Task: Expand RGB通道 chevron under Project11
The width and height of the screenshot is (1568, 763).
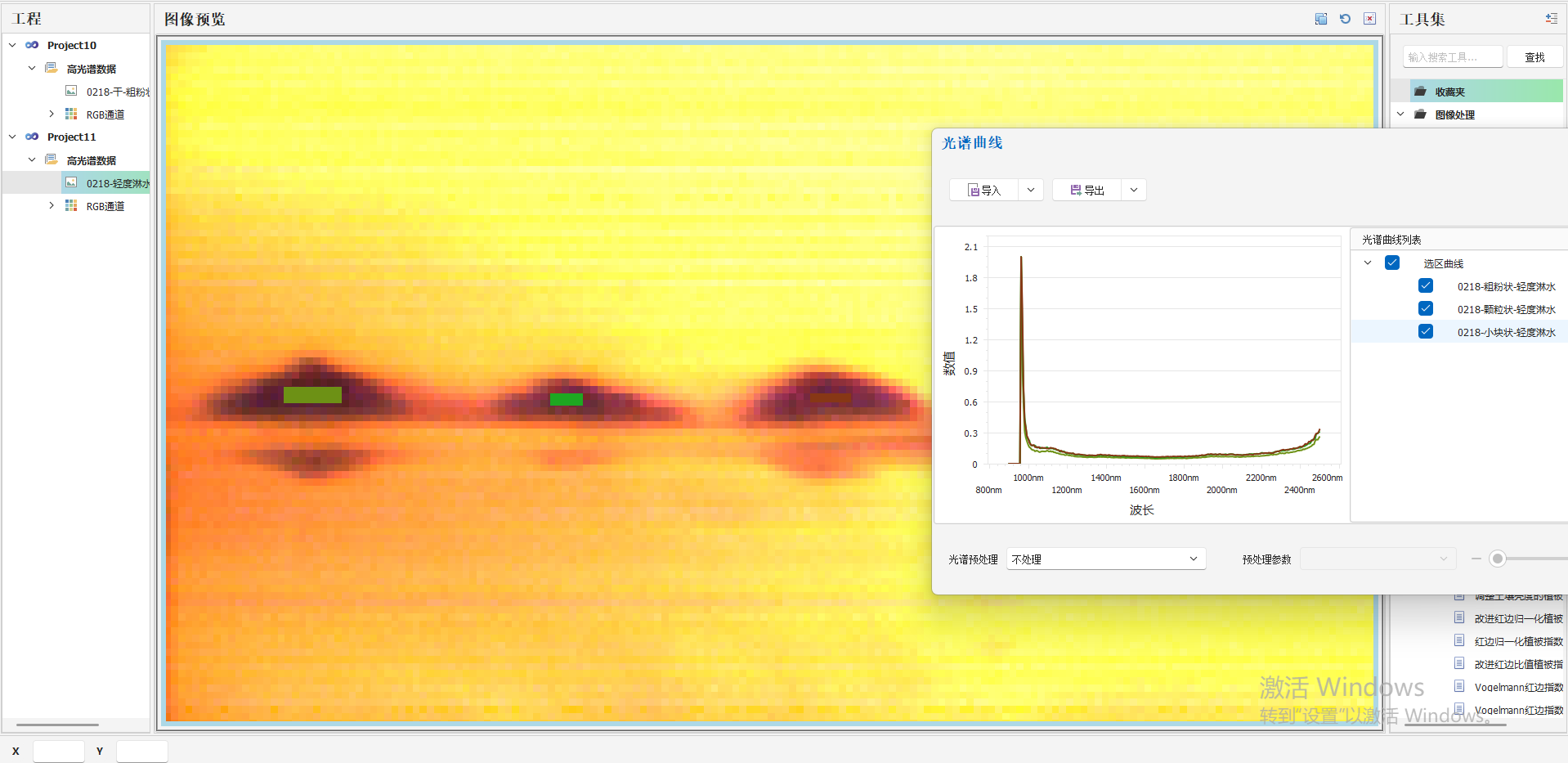Action: pos(52,205)
